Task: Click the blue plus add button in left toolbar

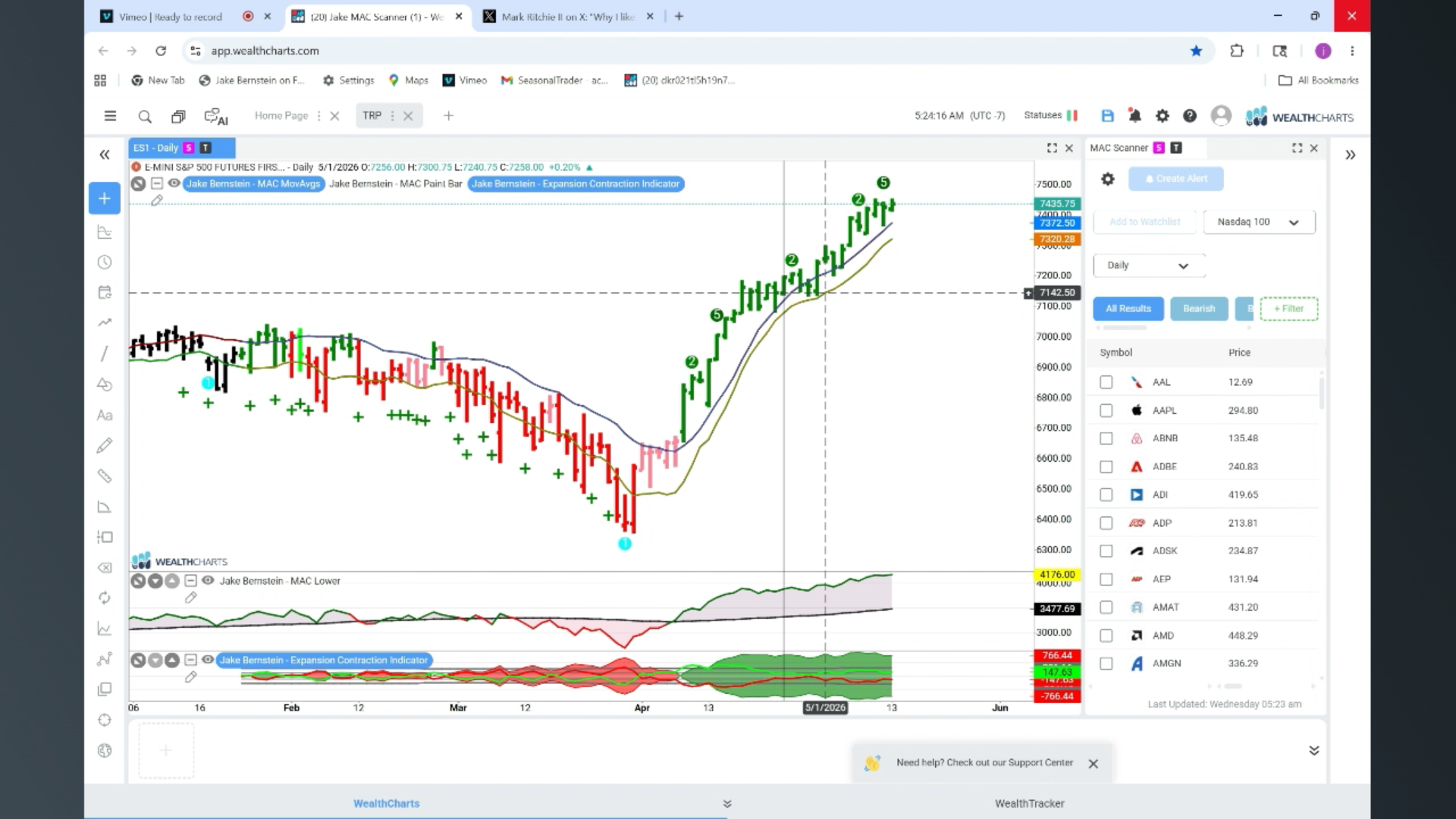Action: [x=105, y=199]
